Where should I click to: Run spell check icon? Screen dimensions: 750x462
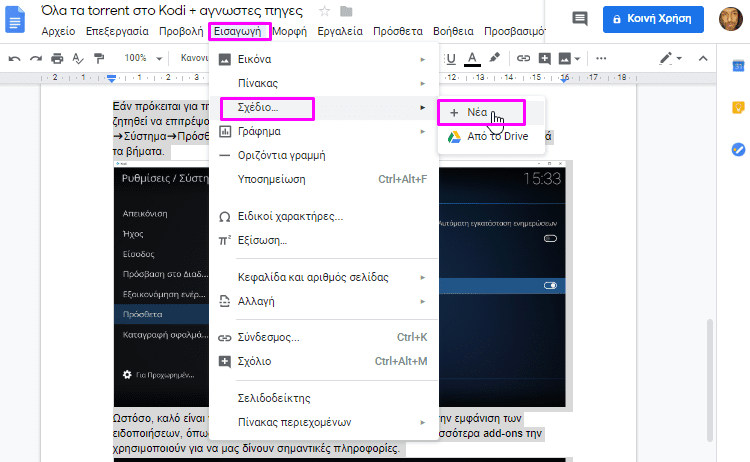77,58
